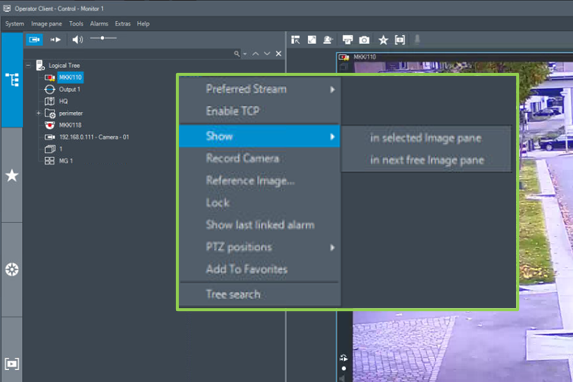The image size is (573, 382).
Task: Collapse the Logical Tree node
Action: click(28, 65)
